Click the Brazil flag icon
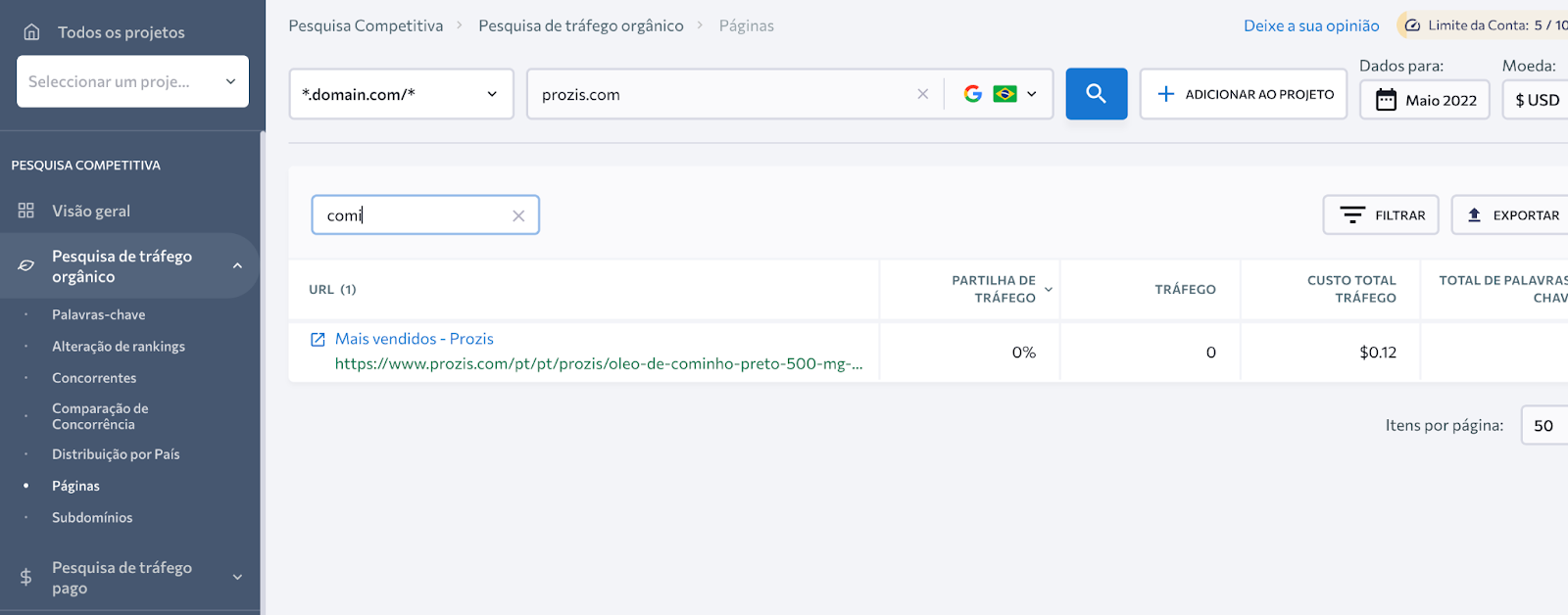The width and height of the screenshot is (1568, 615). pos(1004,94)
